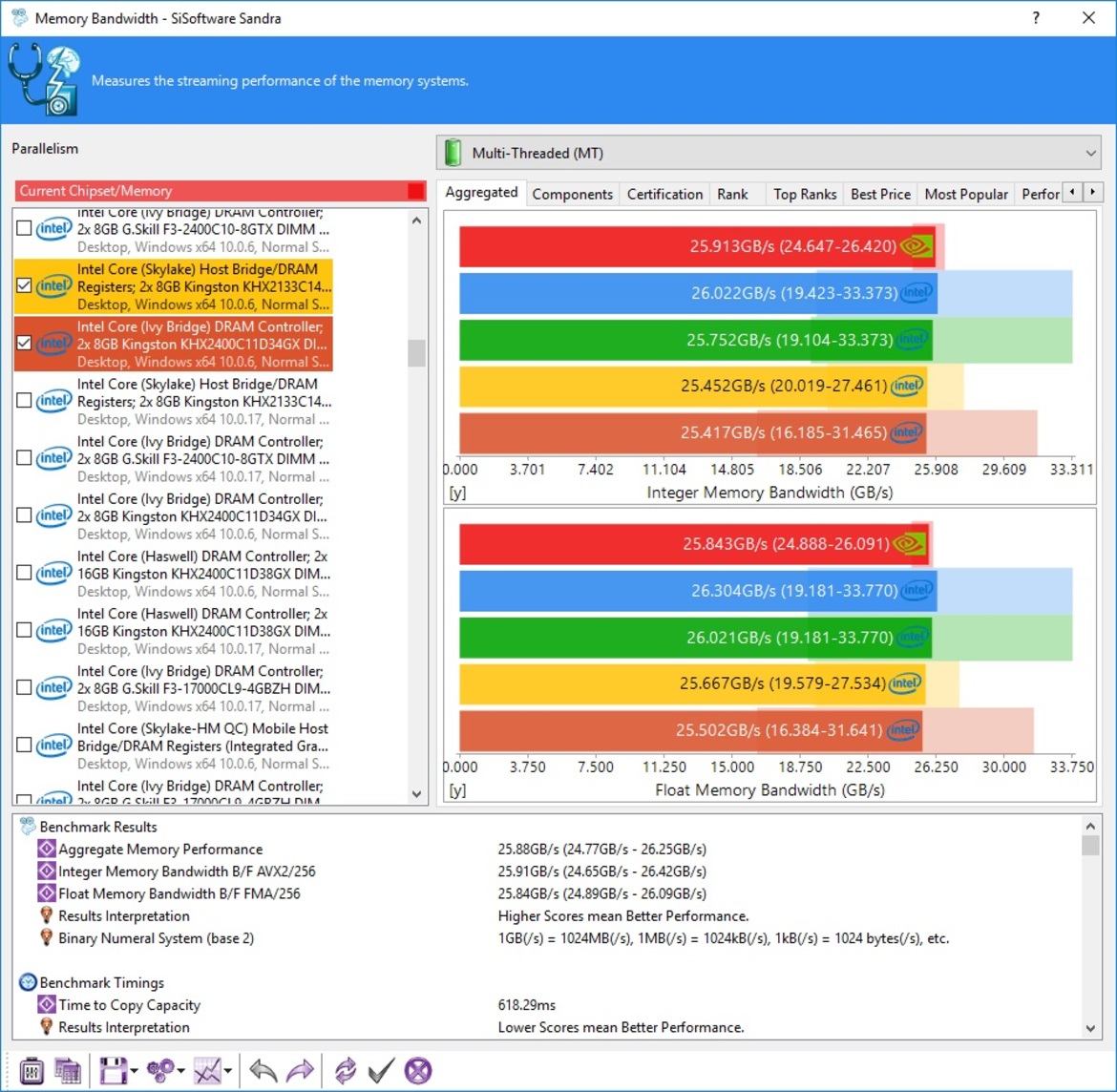The width and height of the screenshot is (1117, 1092).
Task: Click the Current Chipset/Memory red bar
Action: tap(221, 191)
